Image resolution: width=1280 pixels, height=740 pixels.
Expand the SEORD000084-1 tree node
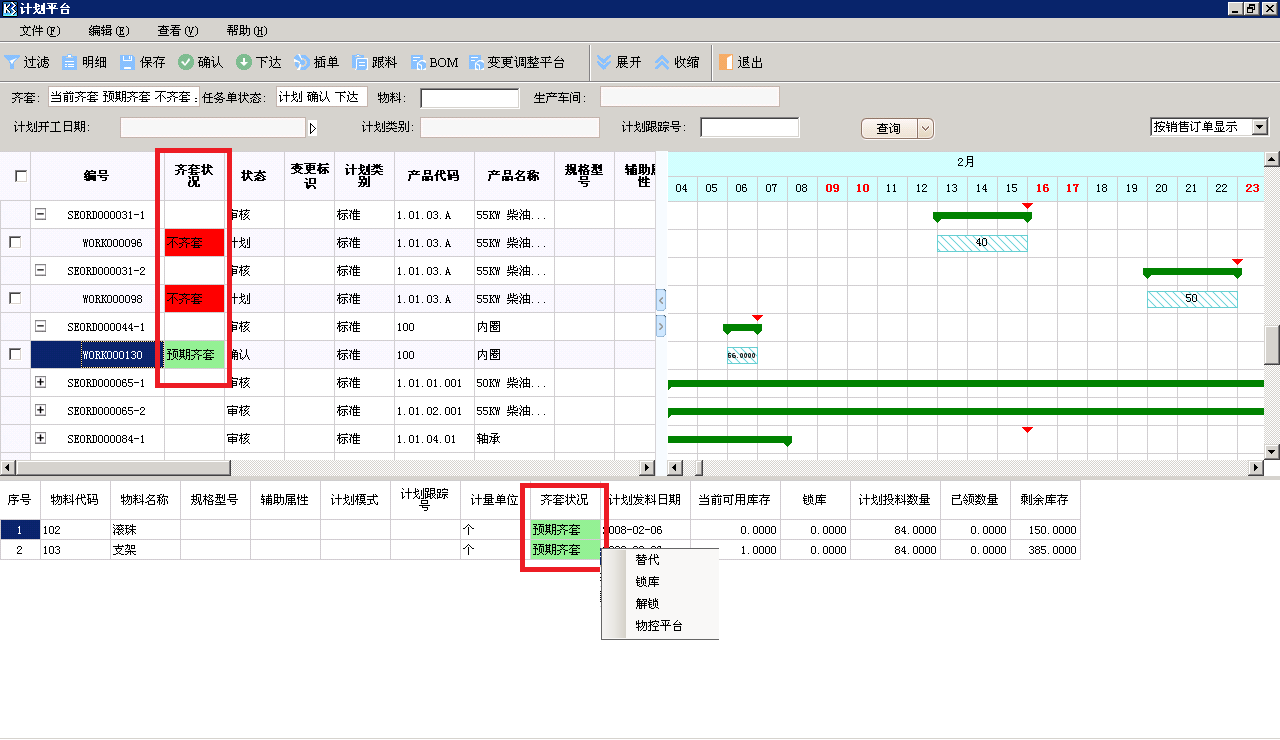click(x=41, y=438)
